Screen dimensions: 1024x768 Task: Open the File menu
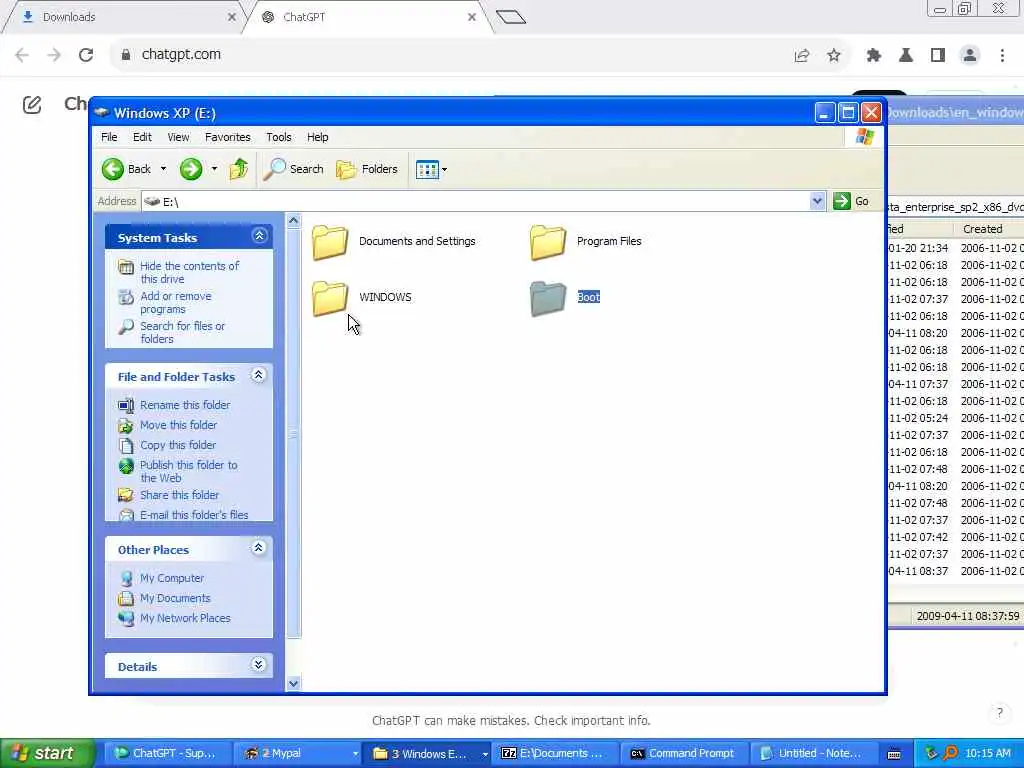tap(109, 137)
